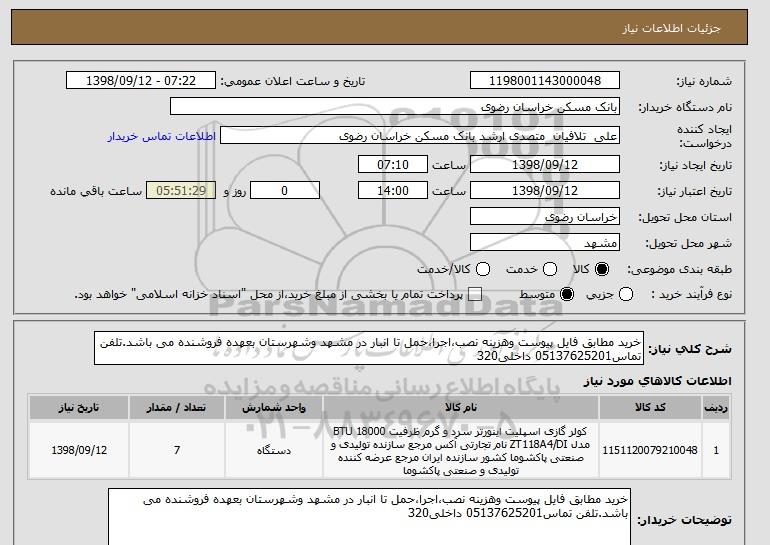The height and width of the screenshot is (545, 770).
Task: Click the buyer organization name field
Action: click(x=395, y=107)
